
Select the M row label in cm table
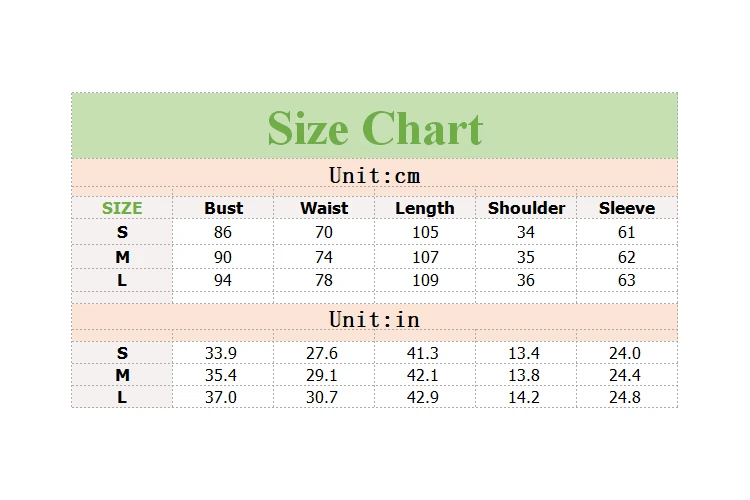[x=122, y=257]
